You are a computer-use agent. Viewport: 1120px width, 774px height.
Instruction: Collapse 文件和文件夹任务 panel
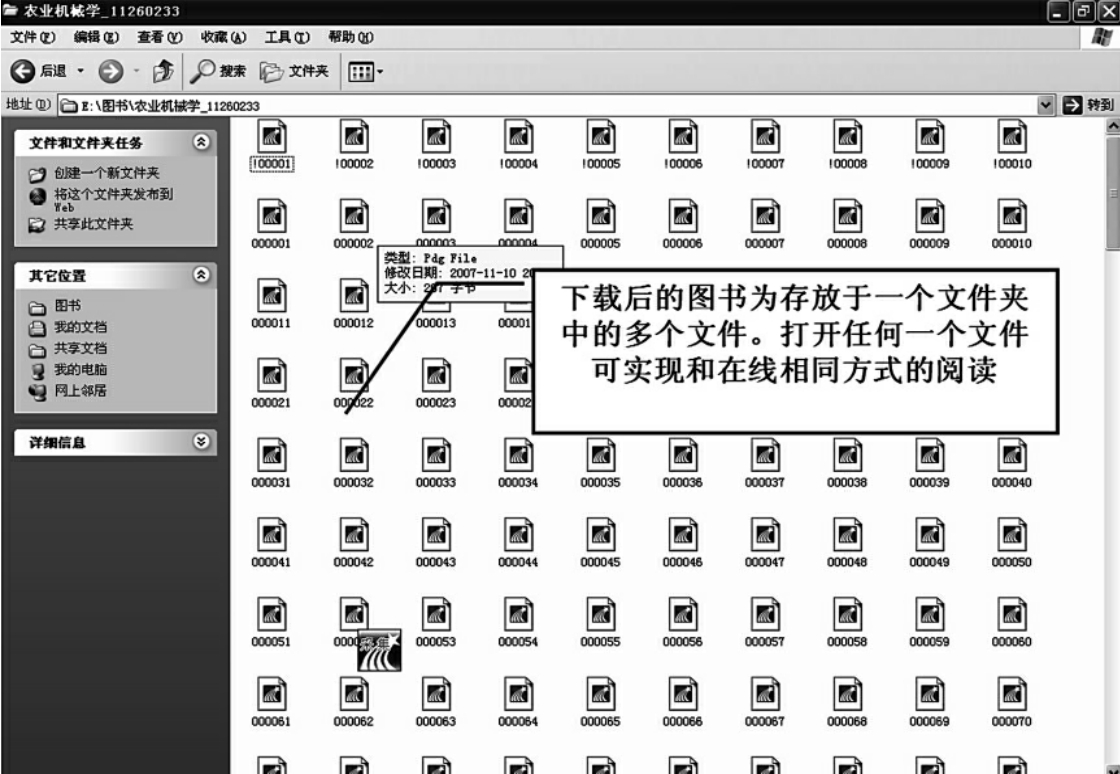tap(201, 142)
